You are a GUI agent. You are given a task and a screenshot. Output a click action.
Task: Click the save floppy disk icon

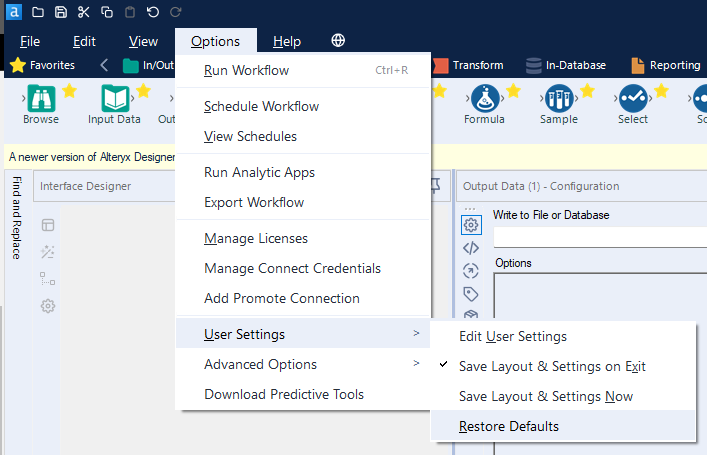[61, 12]
